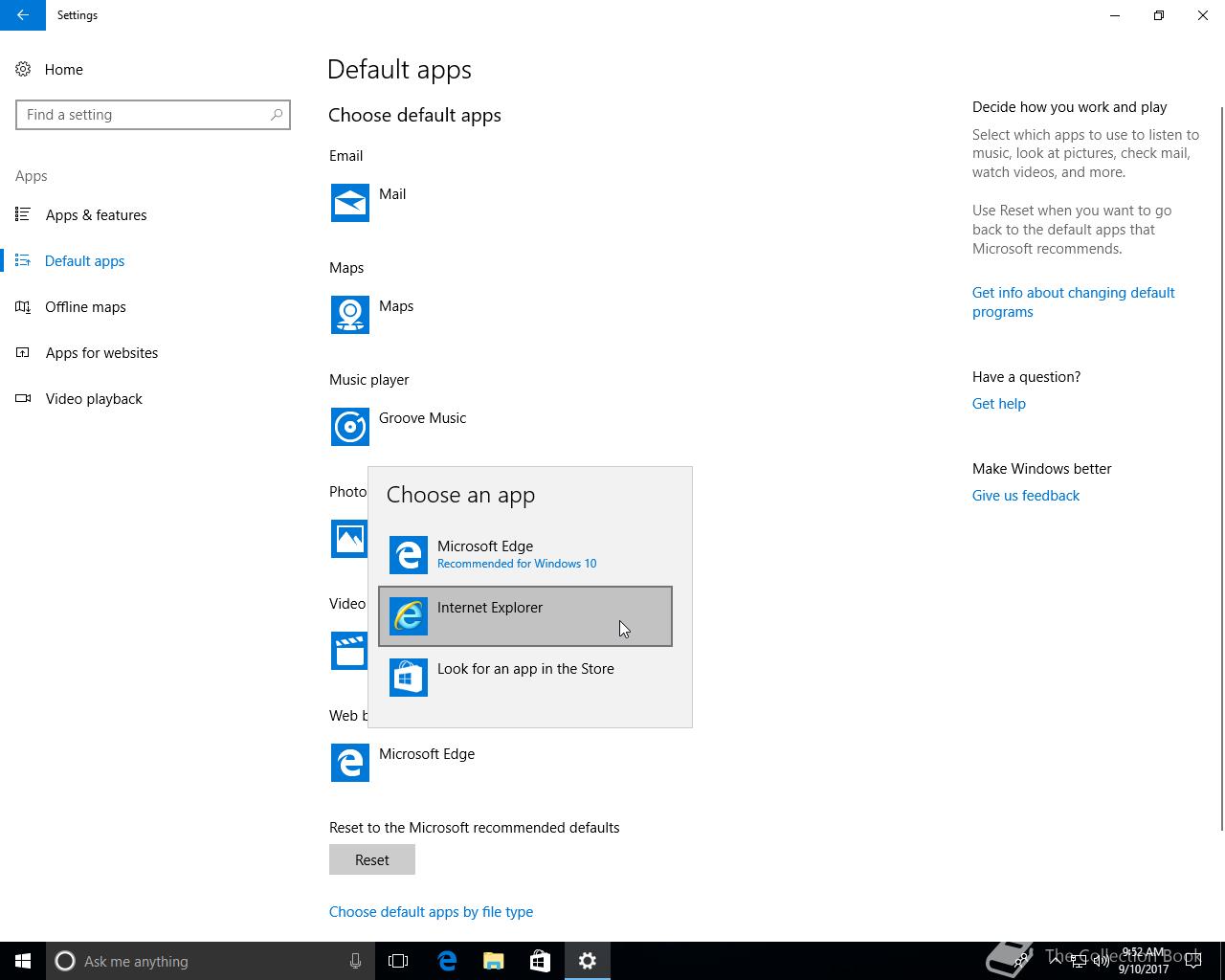The image size is (1225, 980).
Task: Click the Groove Music app icon
Action: coord(350,427)
